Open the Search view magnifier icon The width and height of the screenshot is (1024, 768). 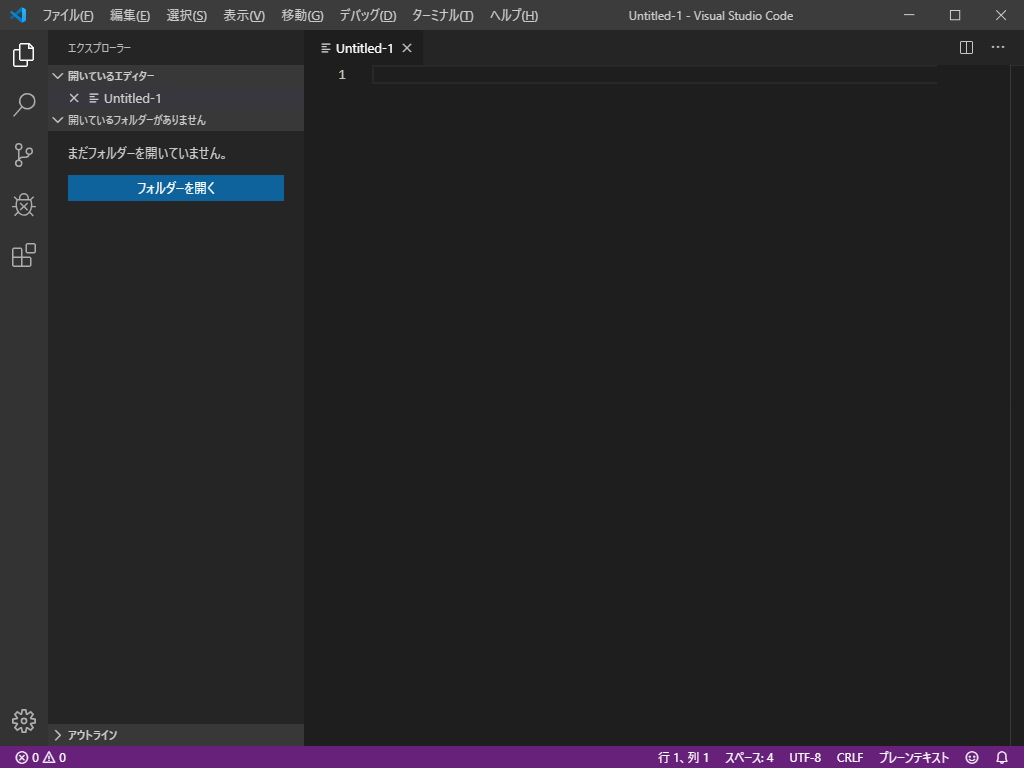coord(24,104)
